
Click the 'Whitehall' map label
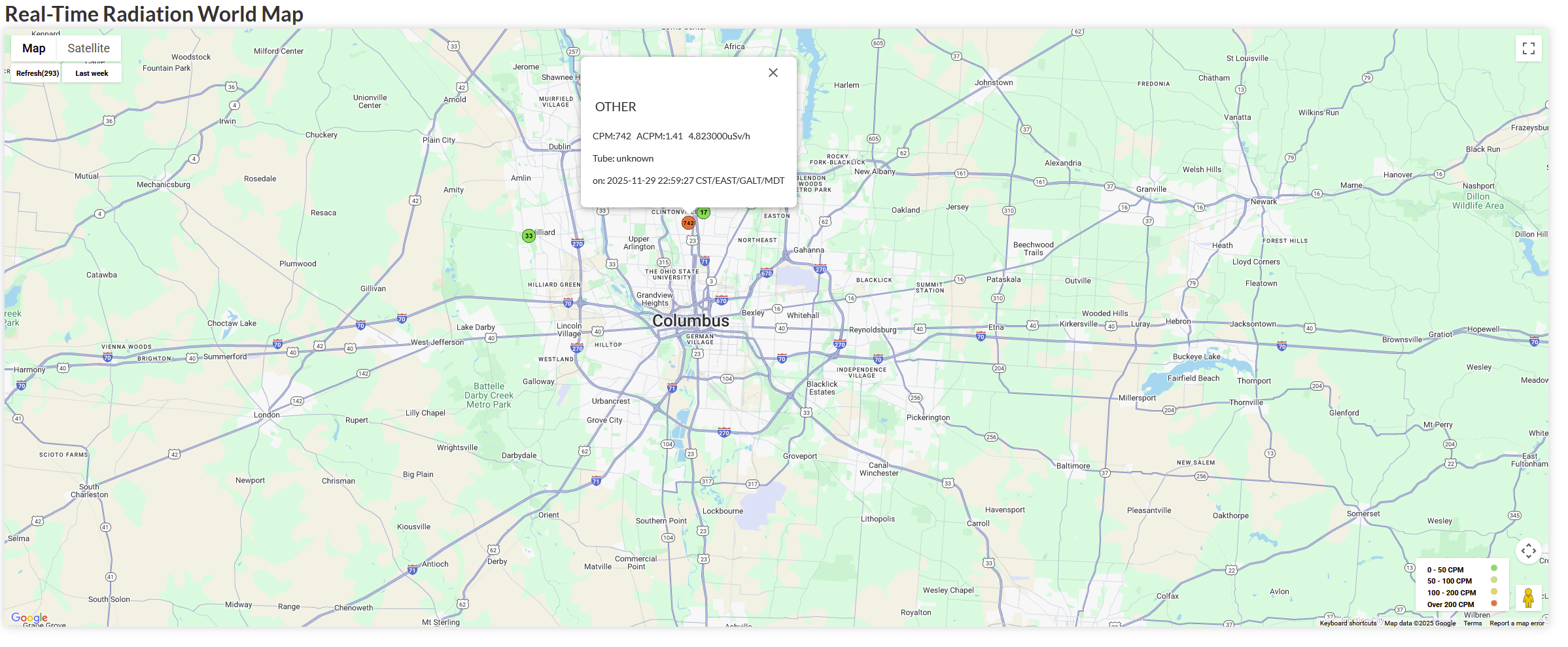pyautogui.click(x=803, y=315)
